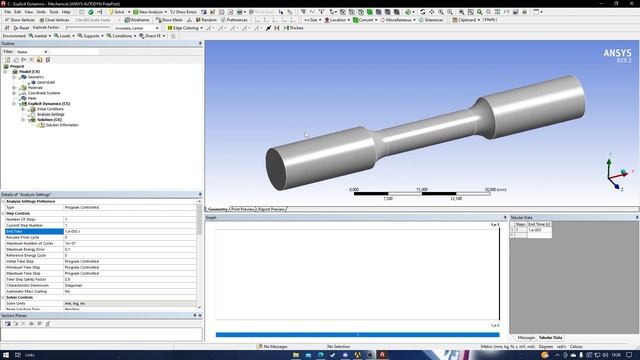Open the Miscellaneous dropdown
The width and height of the screenshot is (640, 360).
[398, 20]
